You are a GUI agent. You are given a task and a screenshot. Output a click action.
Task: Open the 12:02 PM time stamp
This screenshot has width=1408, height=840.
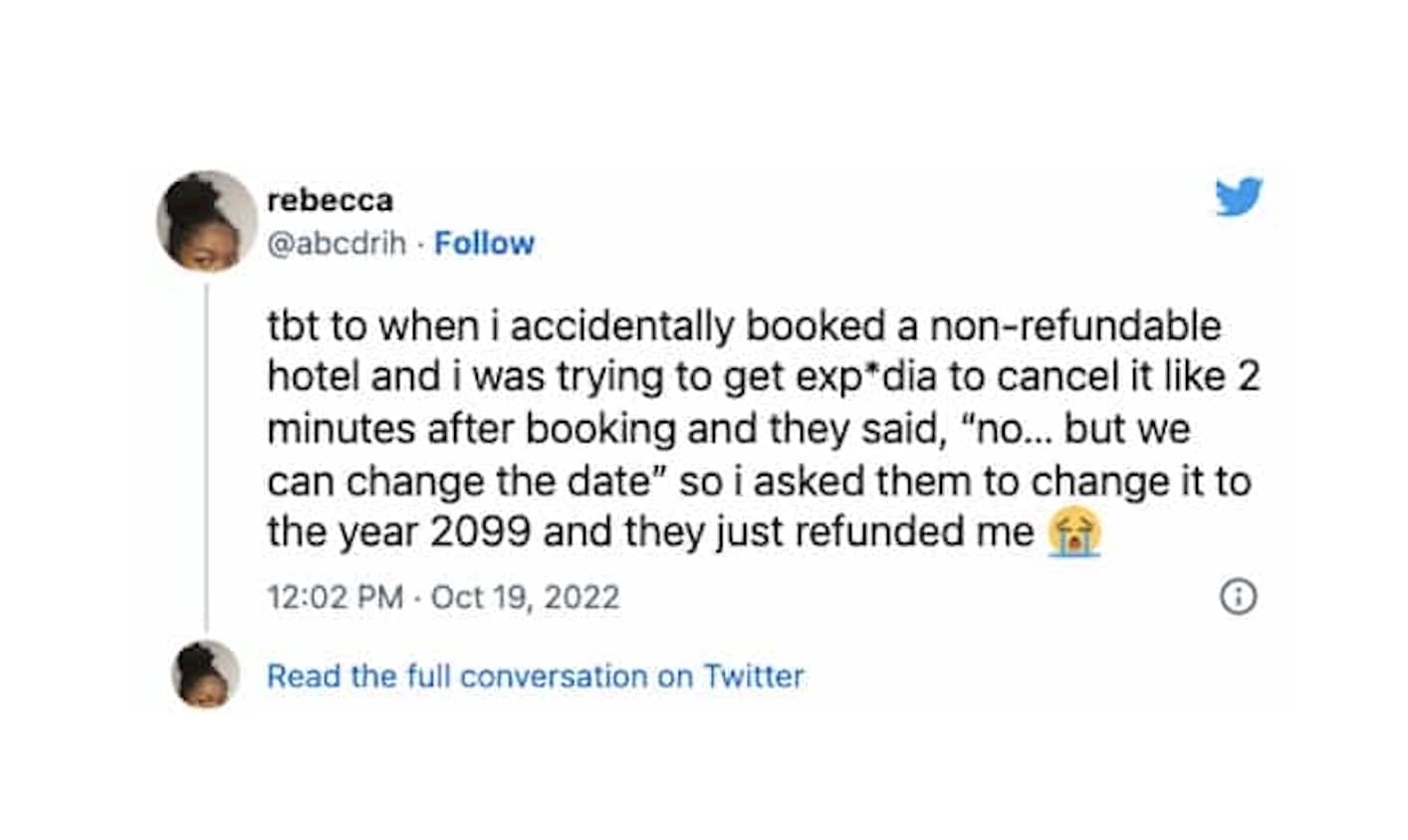tap(335, 597)
